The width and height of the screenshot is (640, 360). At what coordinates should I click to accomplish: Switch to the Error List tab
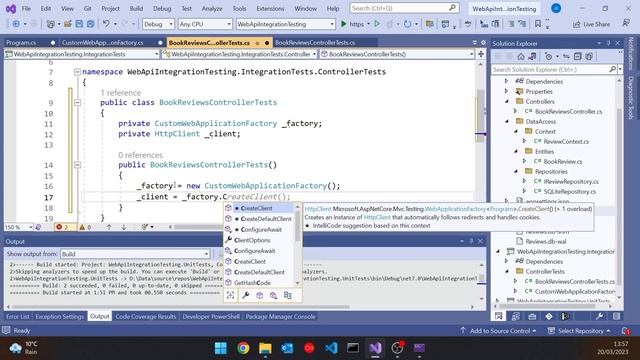[18, 316]
